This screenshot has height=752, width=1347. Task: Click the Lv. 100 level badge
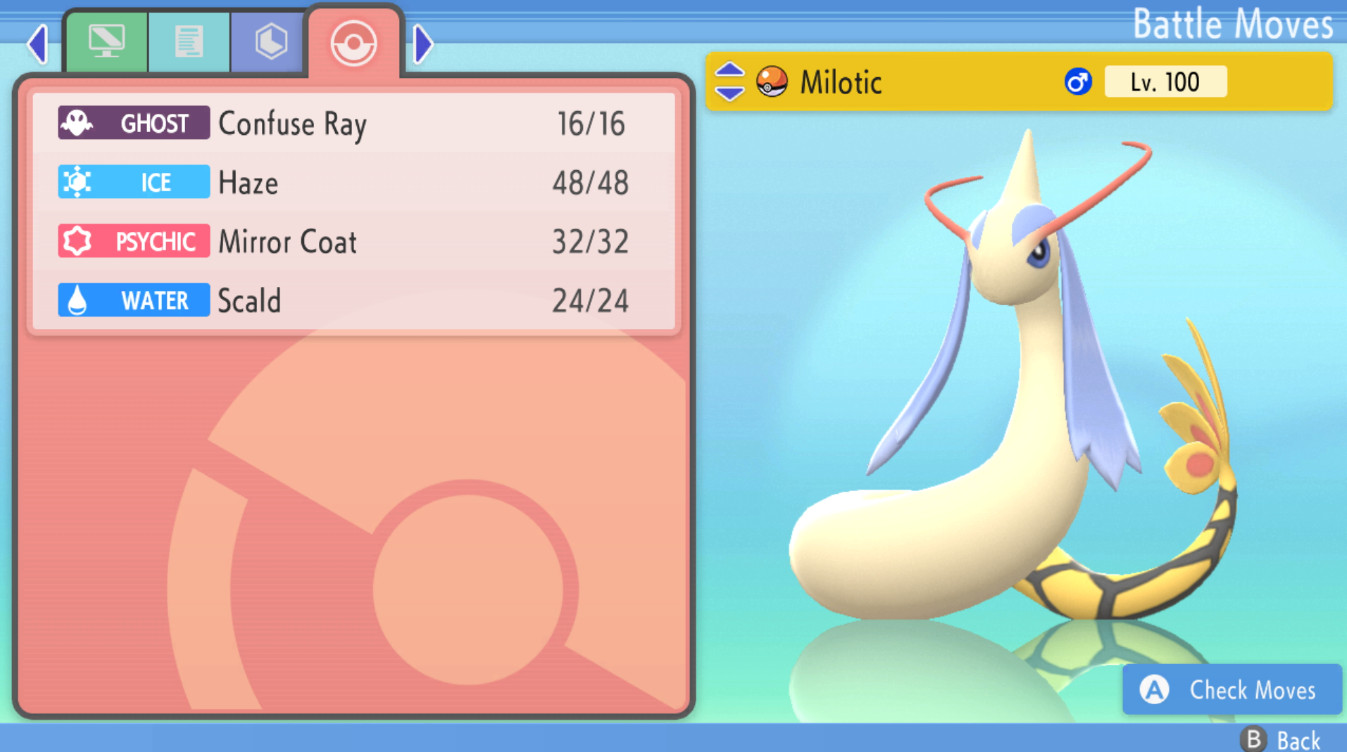pyautogui.click(x=1165, y=82)
